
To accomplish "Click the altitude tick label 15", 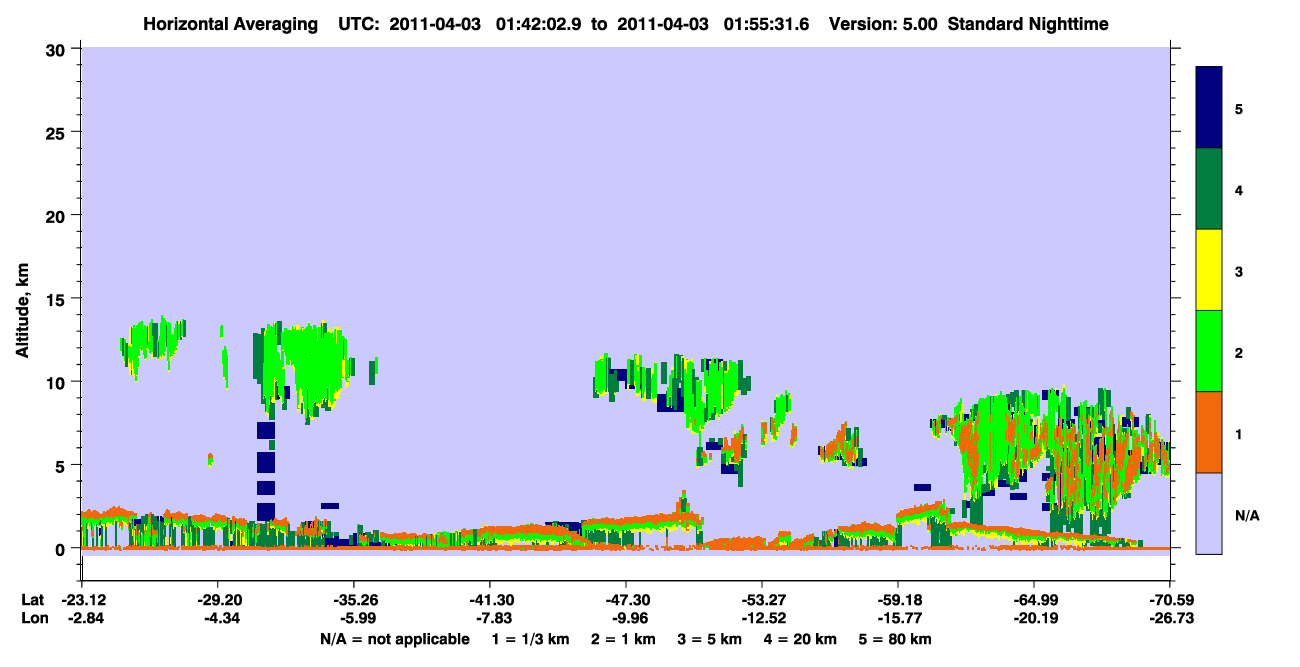I will 58,299.
